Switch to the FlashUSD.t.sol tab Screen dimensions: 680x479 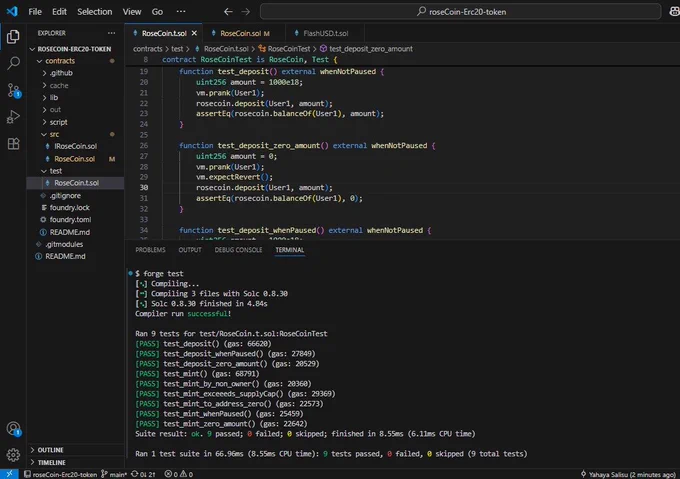[x=325, y=33]
